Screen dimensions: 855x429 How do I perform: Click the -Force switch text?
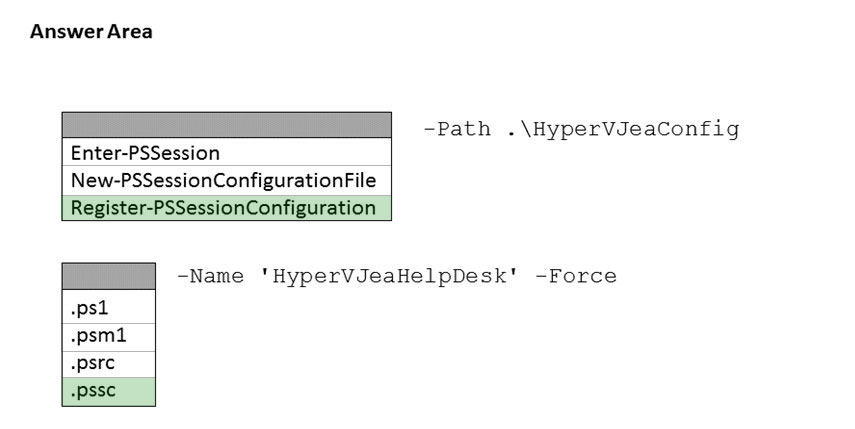577,276
